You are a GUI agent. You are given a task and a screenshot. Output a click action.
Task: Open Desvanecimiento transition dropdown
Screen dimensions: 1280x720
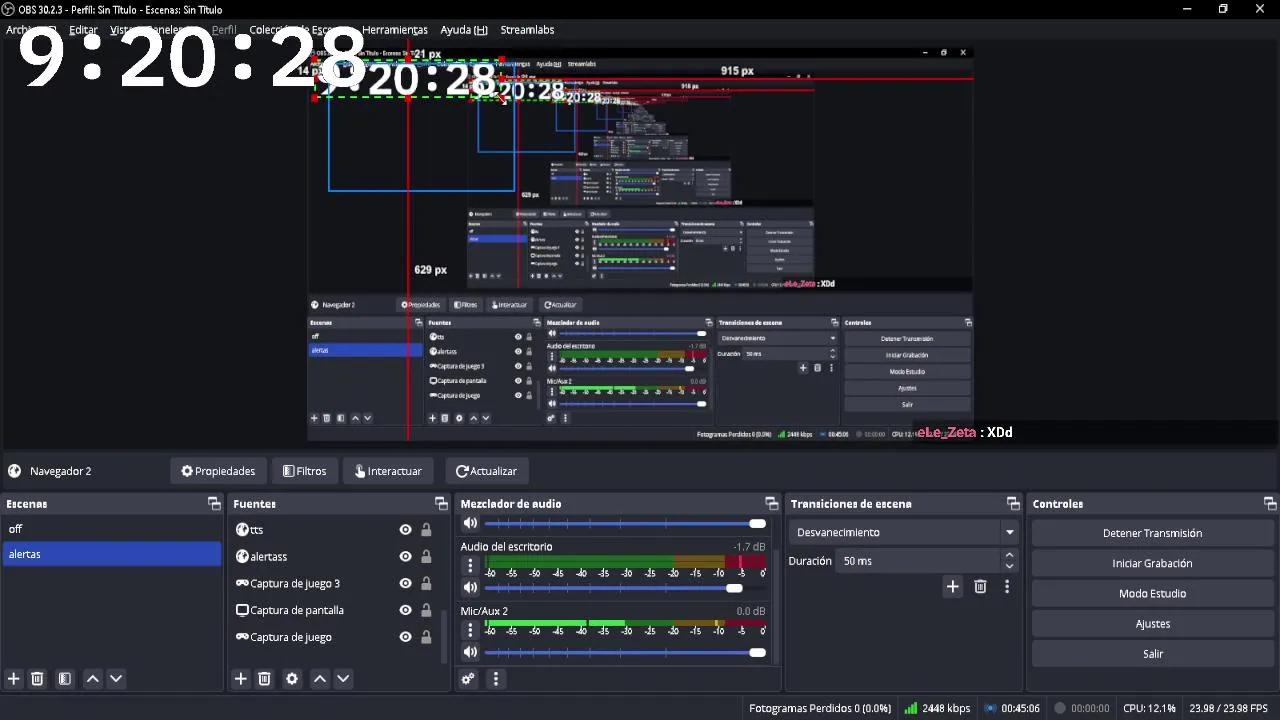[x=903, y=533]
